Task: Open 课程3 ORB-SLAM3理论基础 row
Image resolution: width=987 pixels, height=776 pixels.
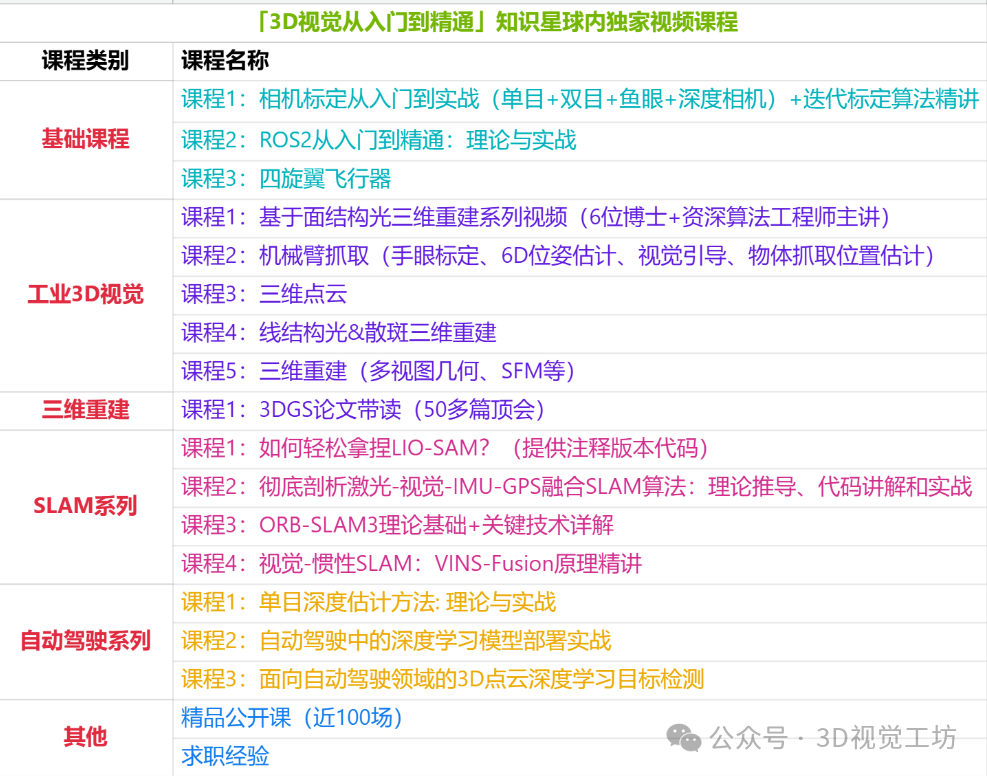Action: [580, 526]
